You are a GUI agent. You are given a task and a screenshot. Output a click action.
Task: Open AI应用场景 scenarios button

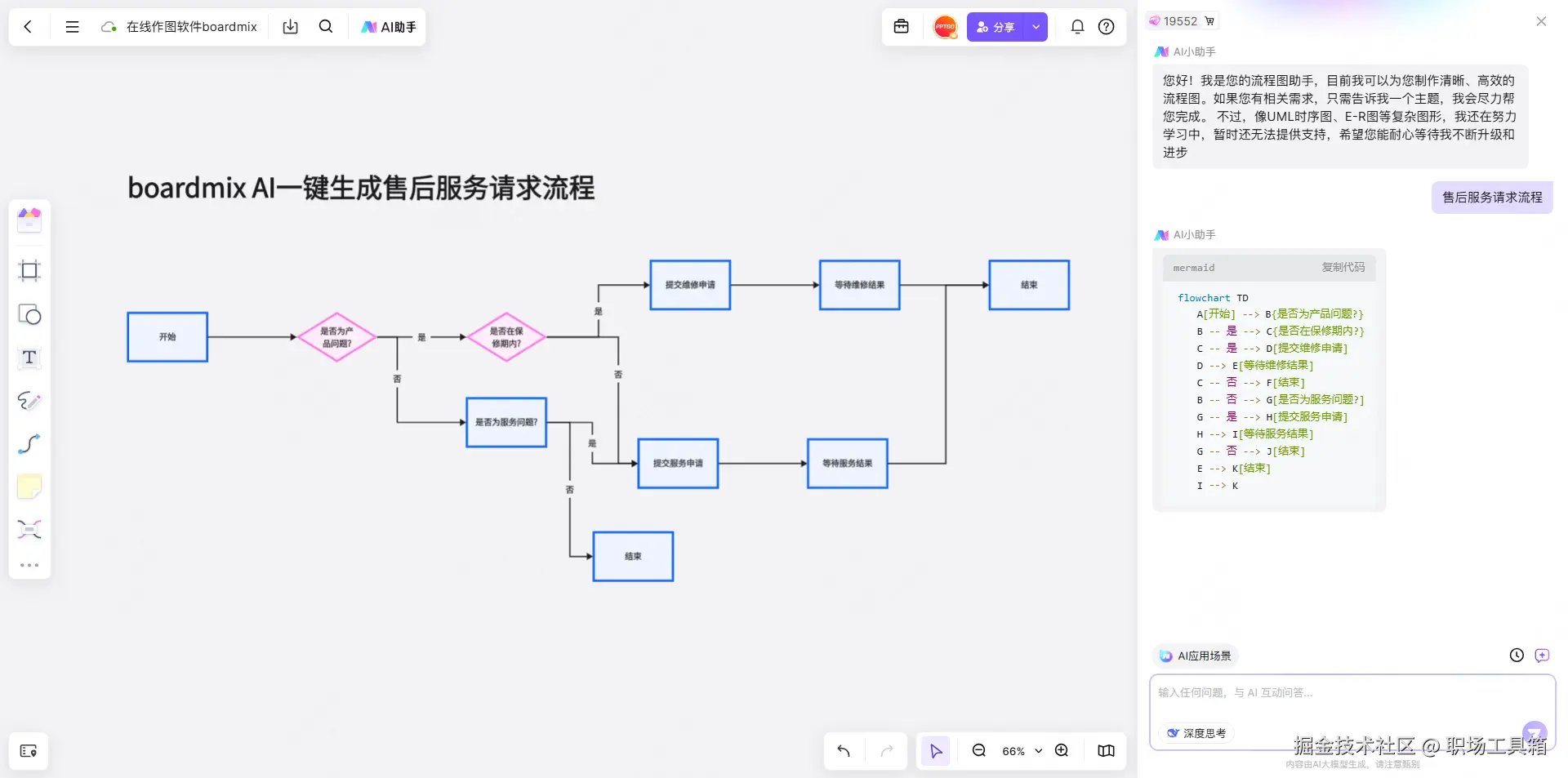coord(1196,656)
